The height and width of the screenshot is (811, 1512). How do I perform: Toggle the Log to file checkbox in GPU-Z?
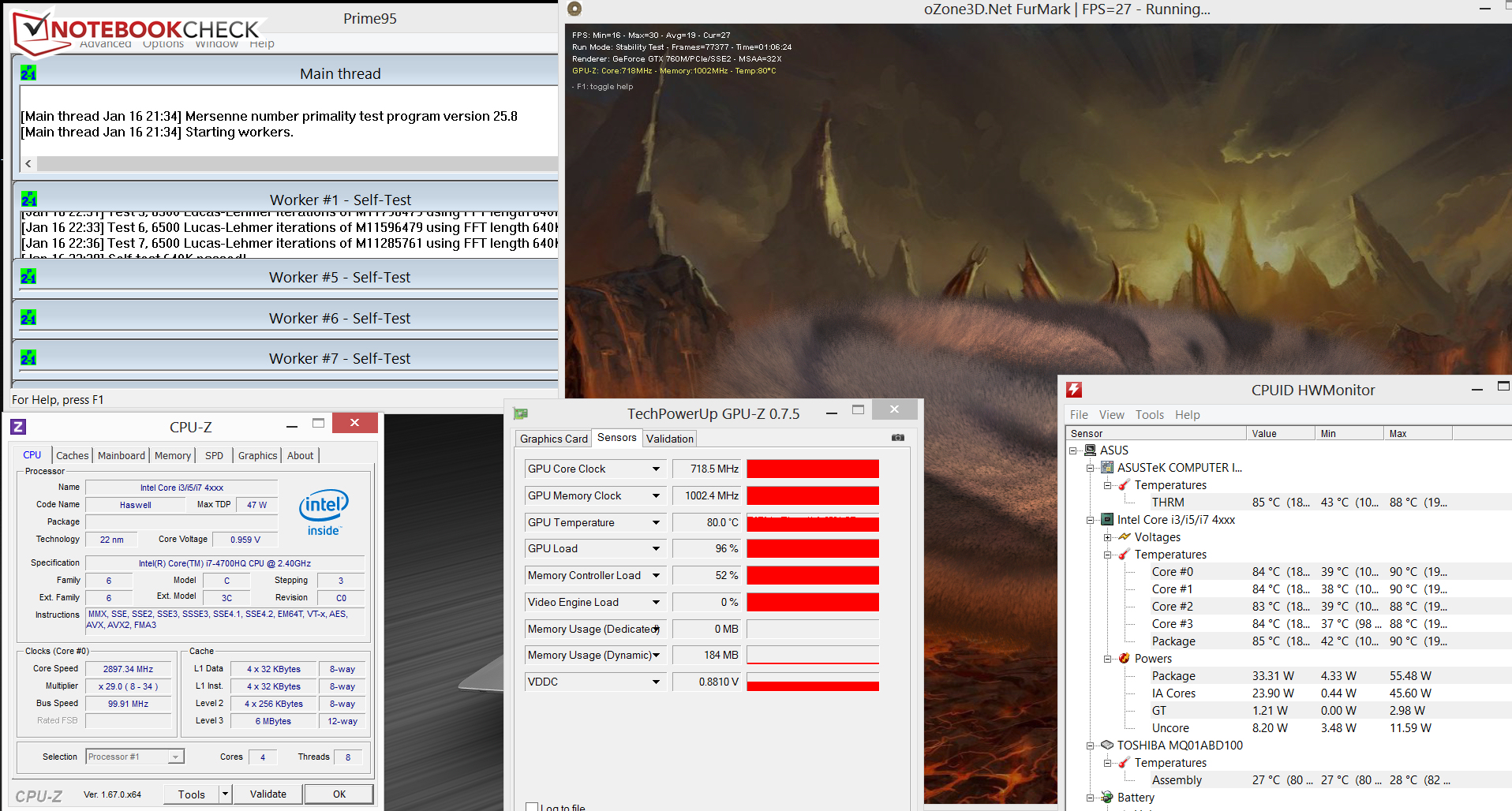[532, 807]
